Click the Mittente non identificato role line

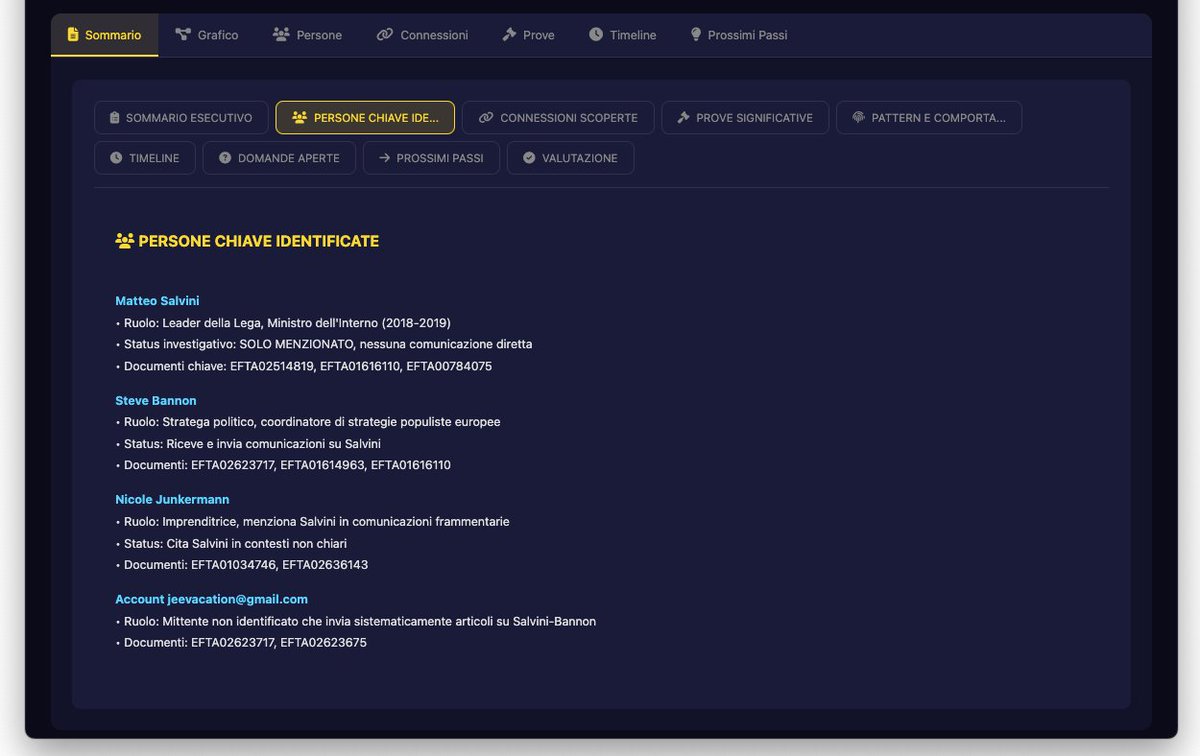tap(356, 622)
